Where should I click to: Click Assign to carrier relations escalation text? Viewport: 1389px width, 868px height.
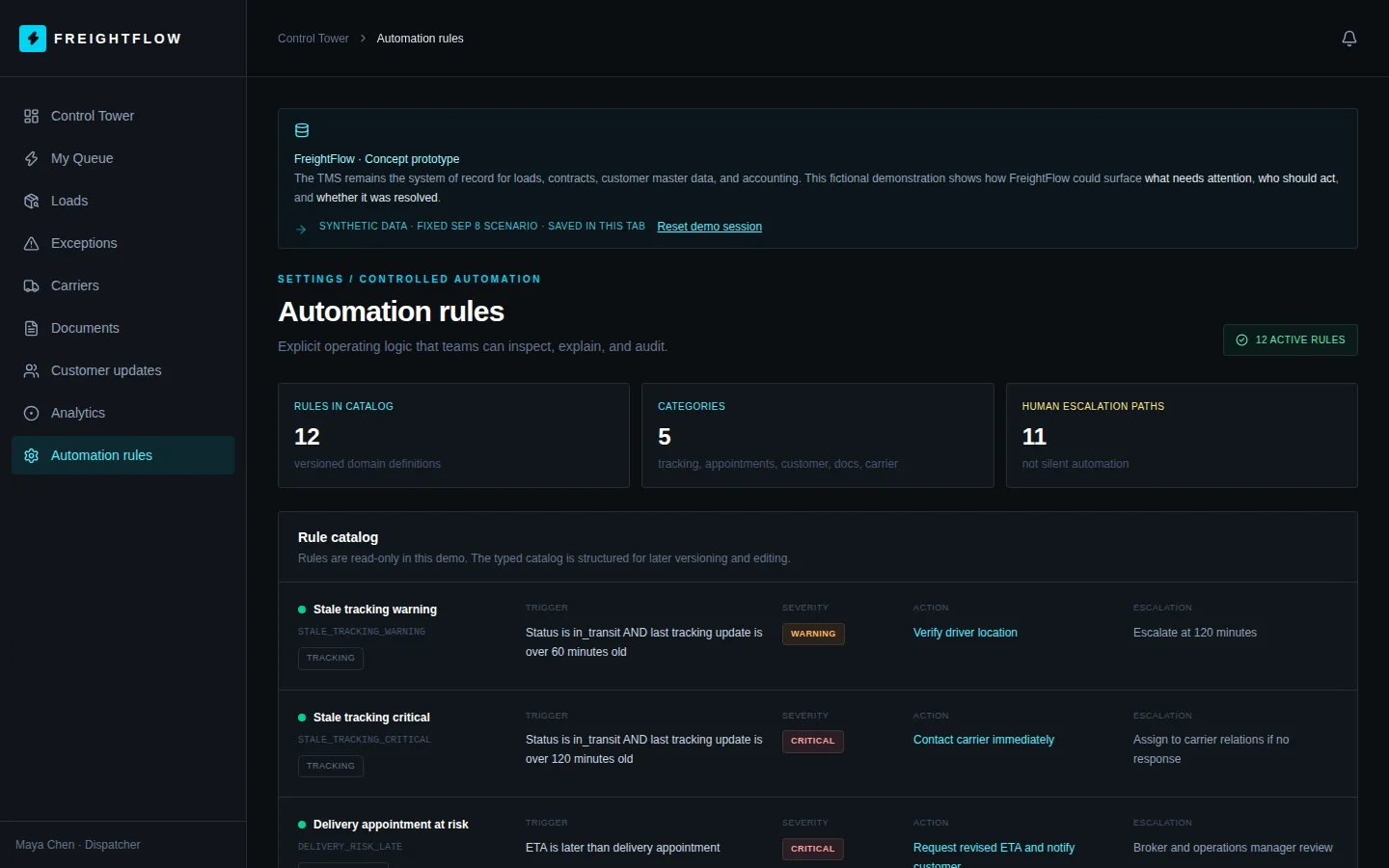(1211, 749)
